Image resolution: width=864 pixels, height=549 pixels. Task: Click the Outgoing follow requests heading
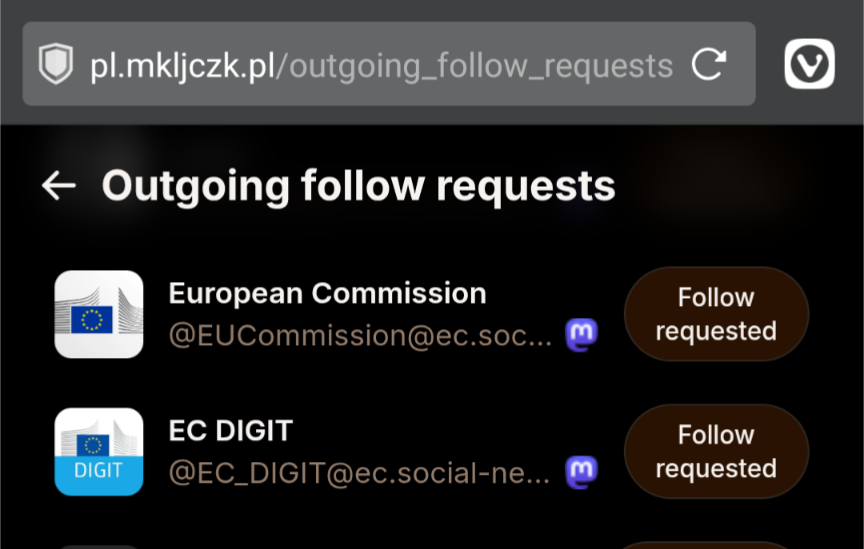pos(358,186)
